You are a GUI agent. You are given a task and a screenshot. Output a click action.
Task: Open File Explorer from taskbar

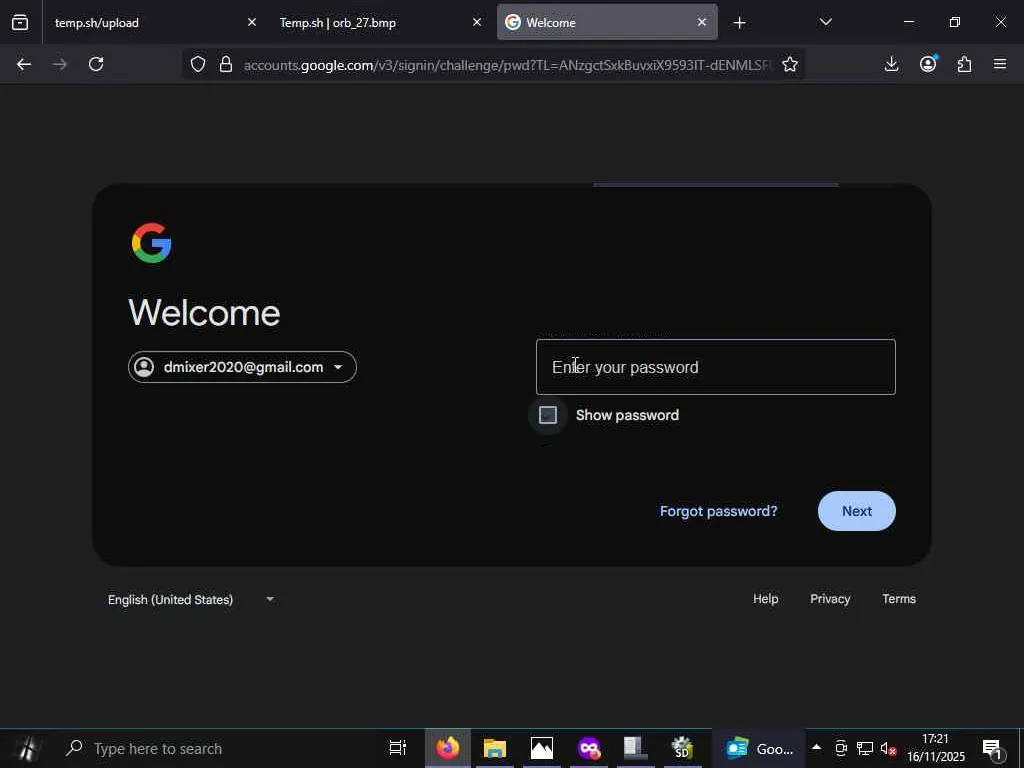coord(495,748)
